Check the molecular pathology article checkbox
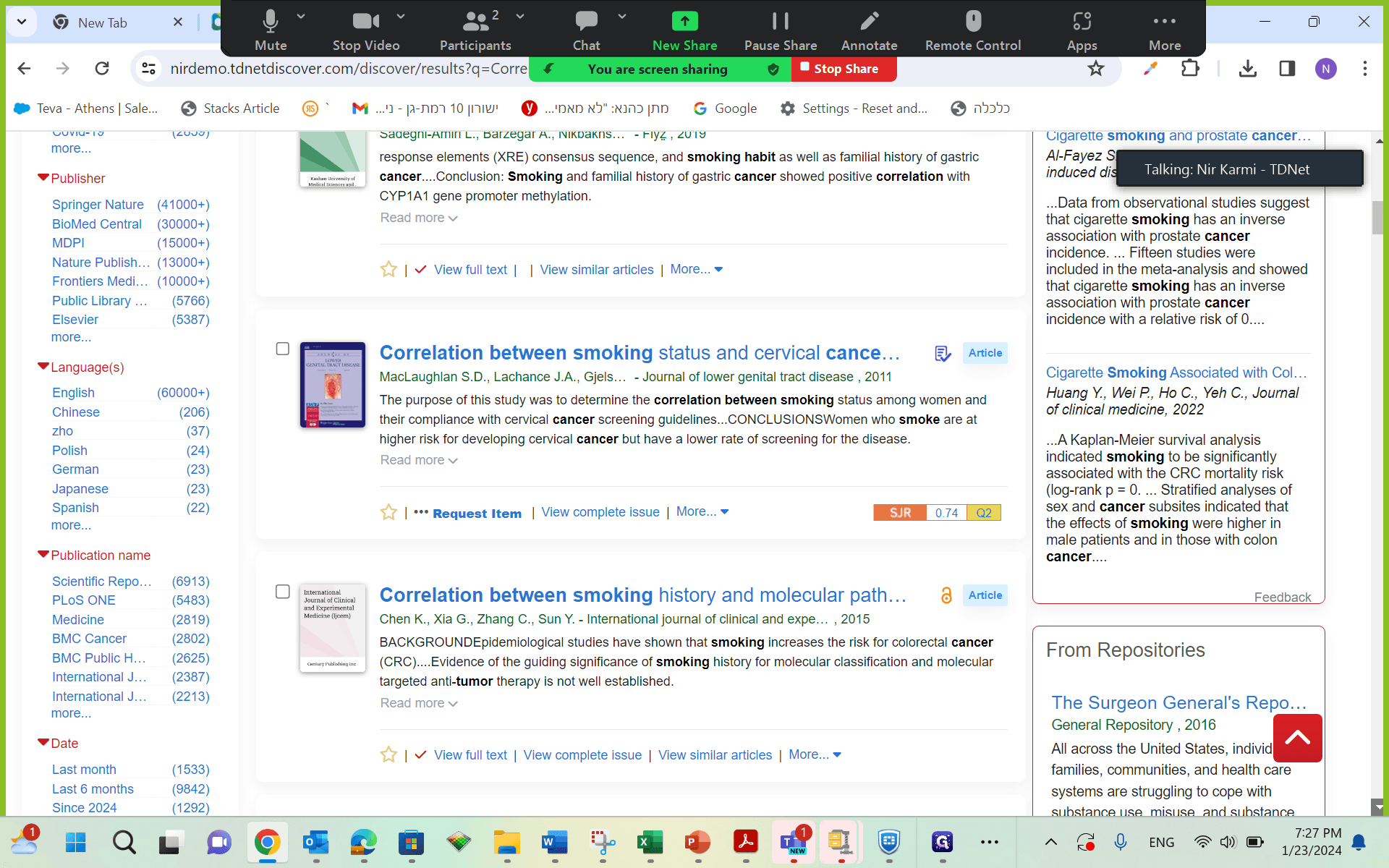 (283, 592)
